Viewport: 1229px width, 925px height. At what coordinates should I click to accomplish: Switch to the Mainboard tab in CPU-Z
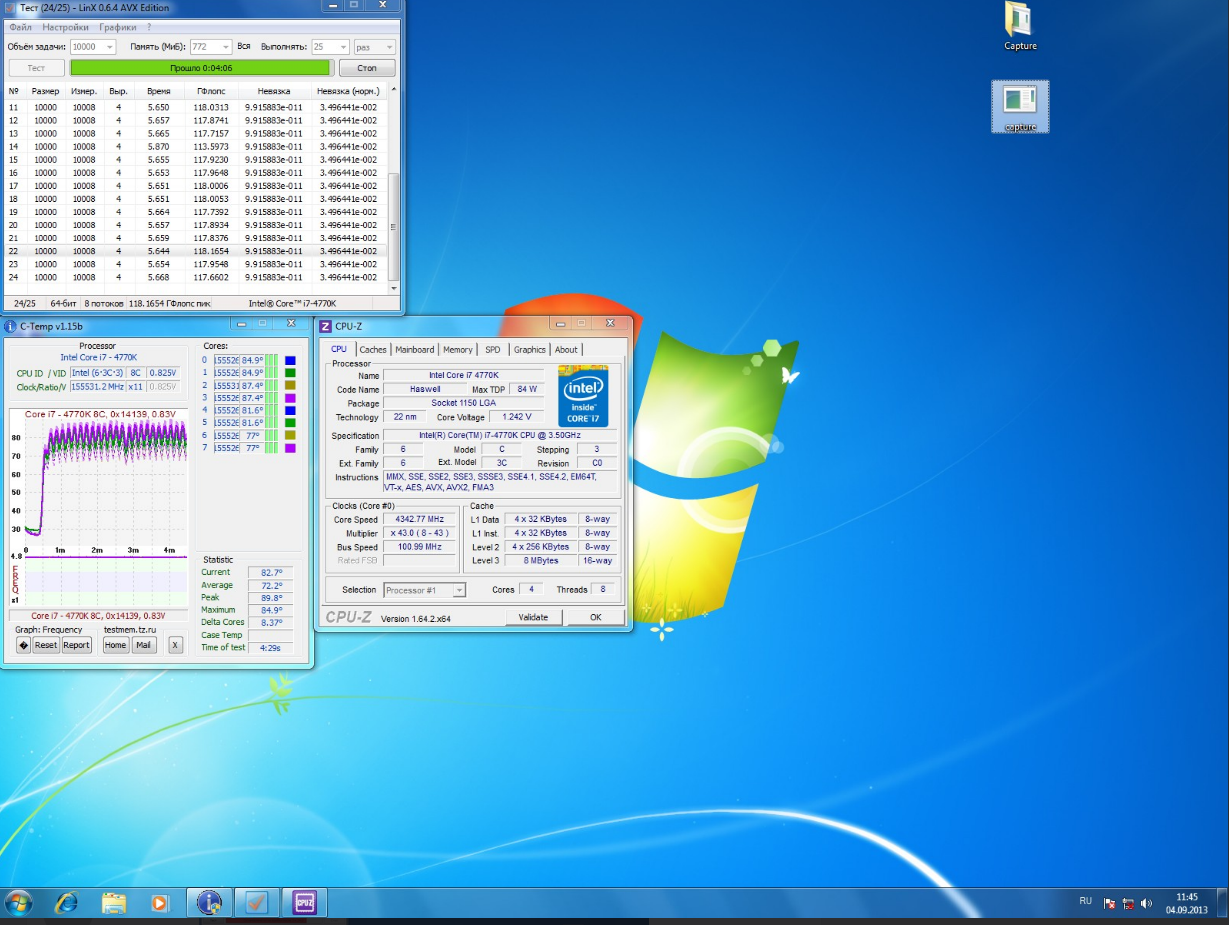pyautogui.click(x=414, y=349)
